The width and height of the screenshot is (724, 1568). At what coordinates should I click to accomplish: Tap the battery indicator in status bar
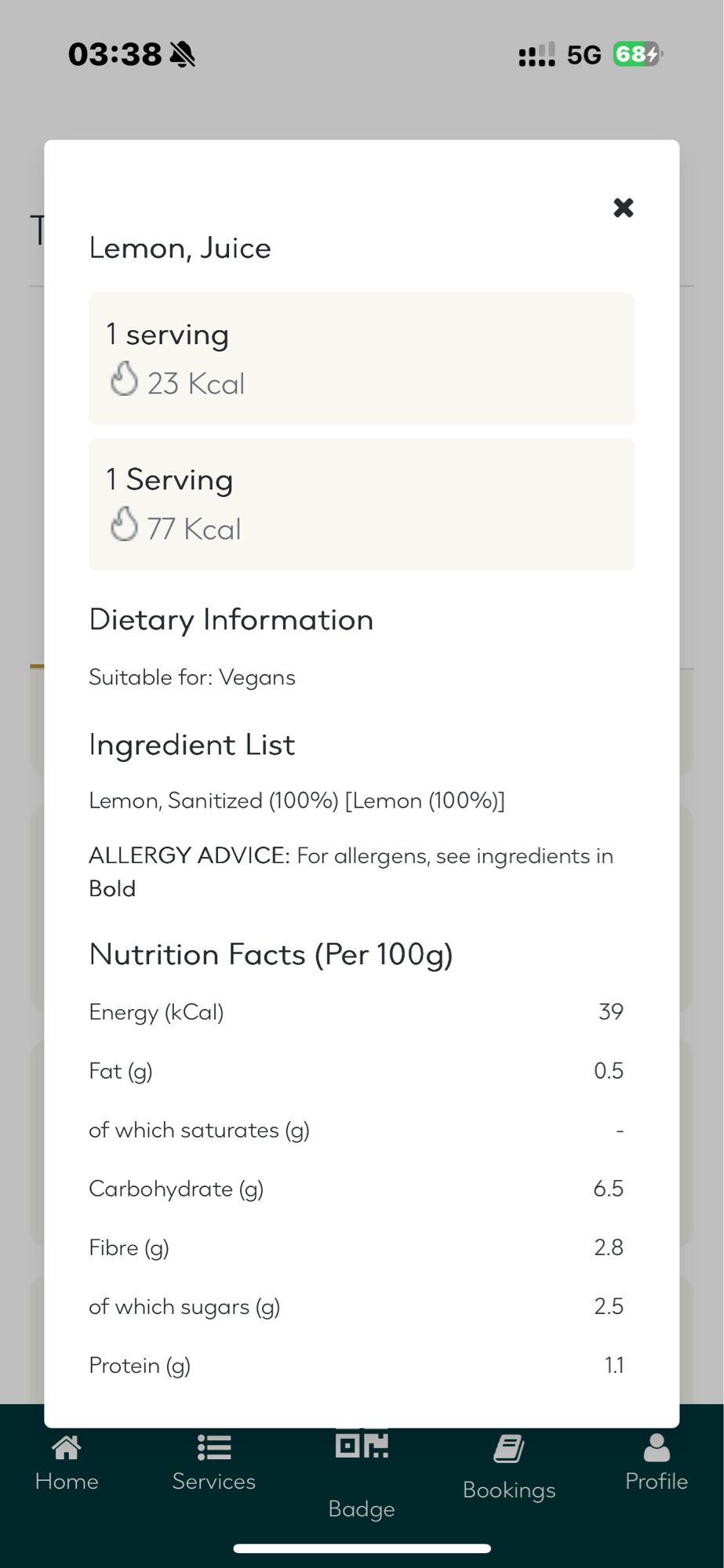[637, 54]
